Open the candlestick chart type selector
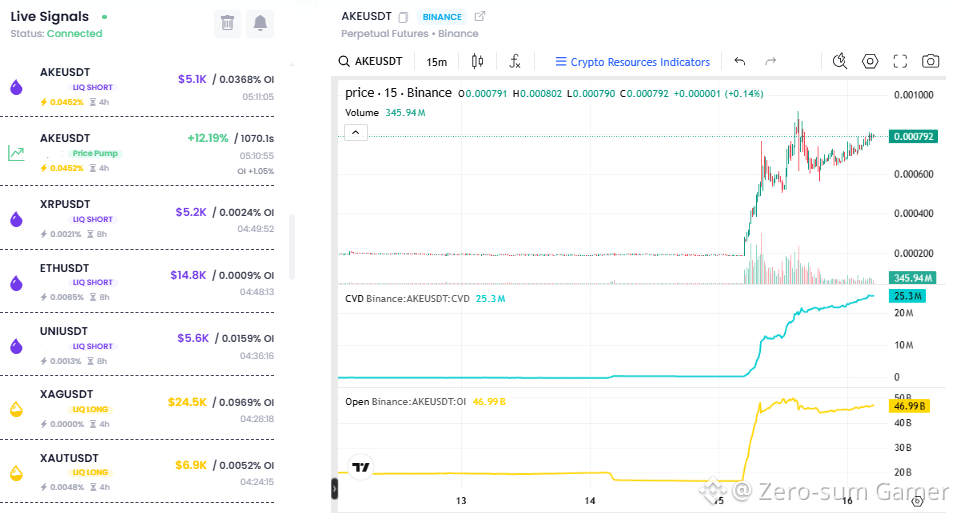Image resolution: width=957 pixels, height=516 pixels. 477,61
